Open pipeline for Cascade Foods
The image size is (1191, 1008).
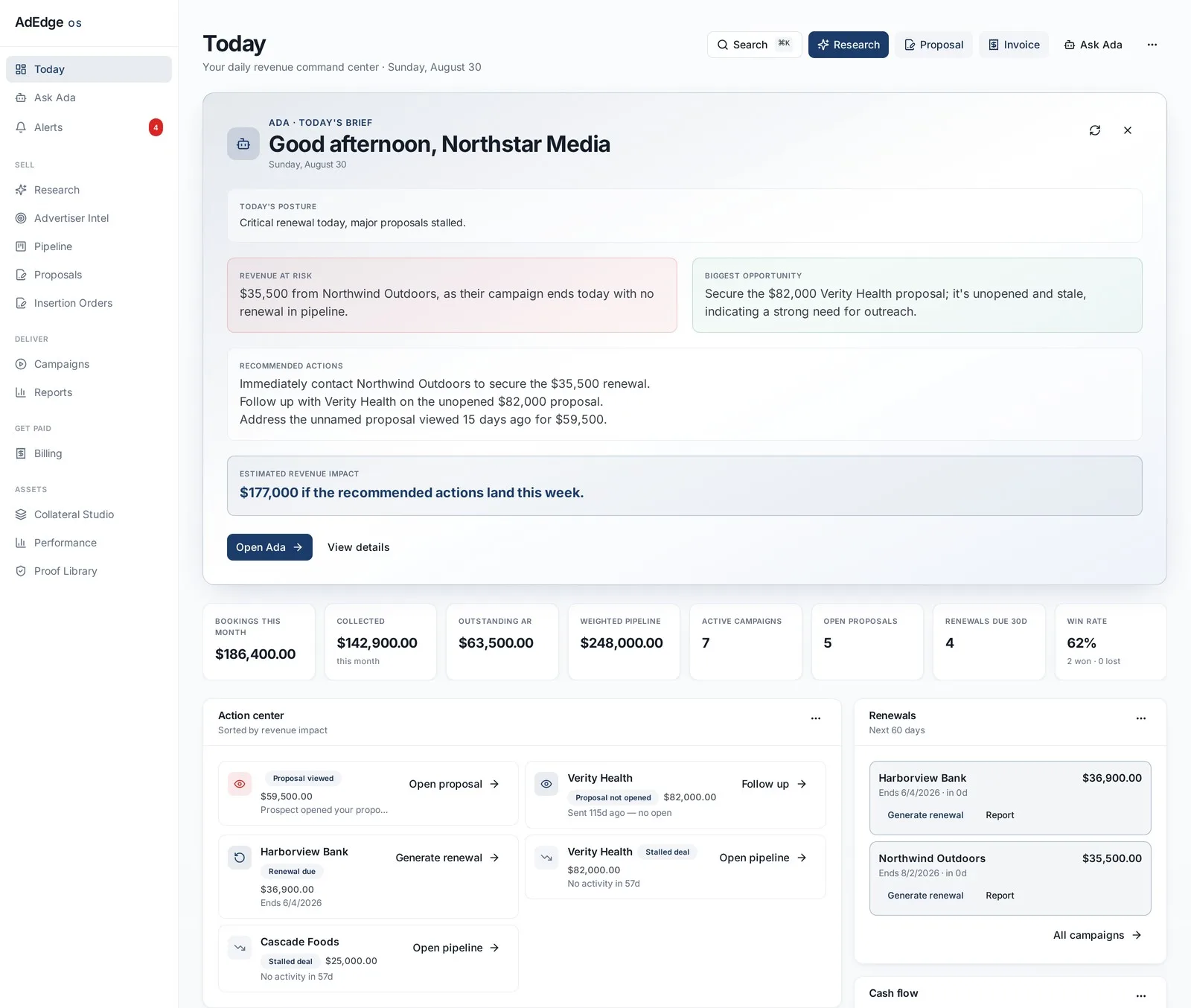[x=456, y=948]
